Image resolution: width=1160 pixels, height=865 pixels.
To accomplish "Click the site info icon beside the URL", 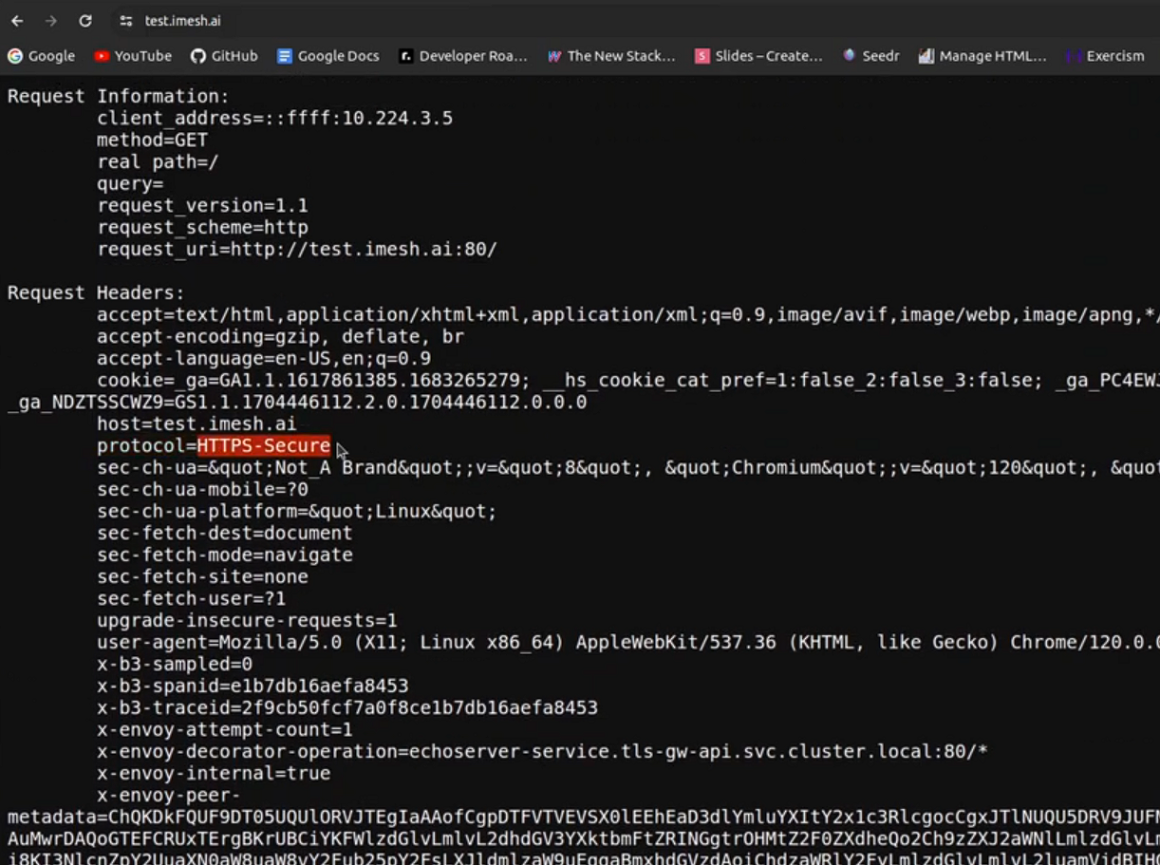I will 124,20.
